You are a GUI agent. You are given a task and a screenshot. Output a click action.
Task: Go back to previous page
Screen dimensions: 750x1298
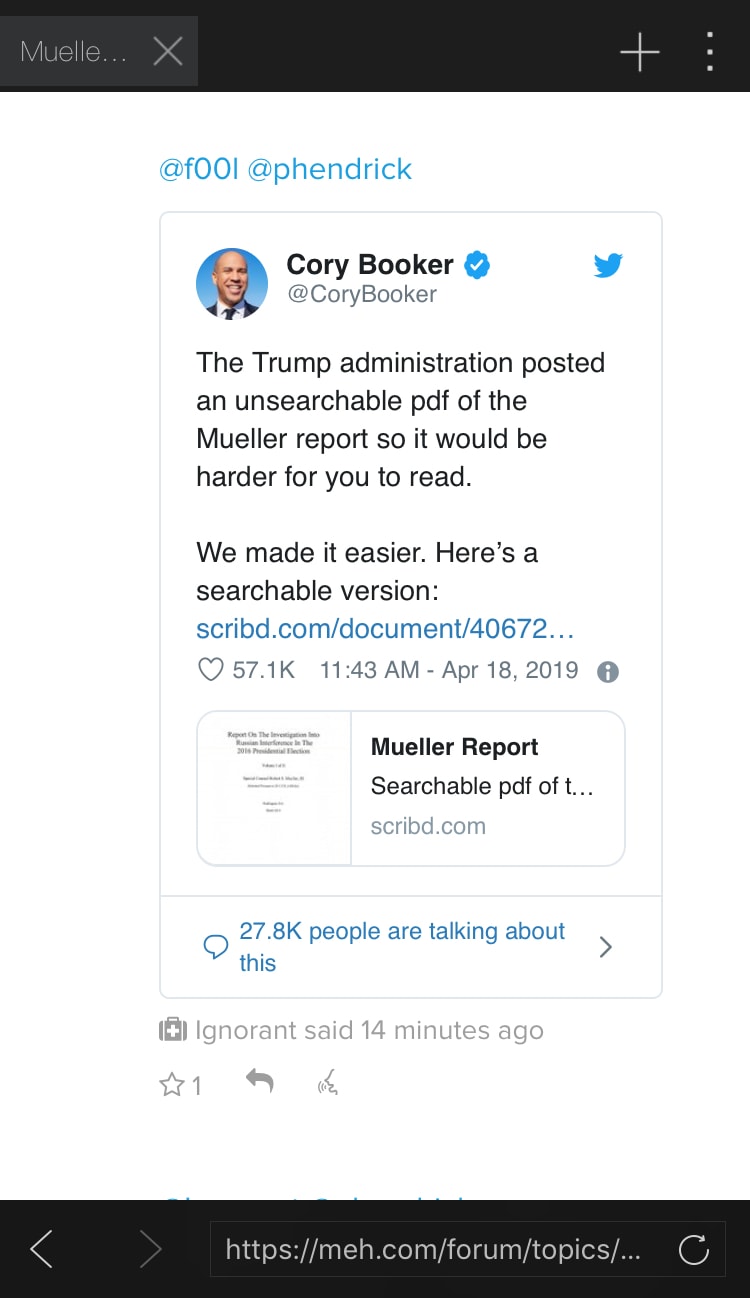point(41,1249)
